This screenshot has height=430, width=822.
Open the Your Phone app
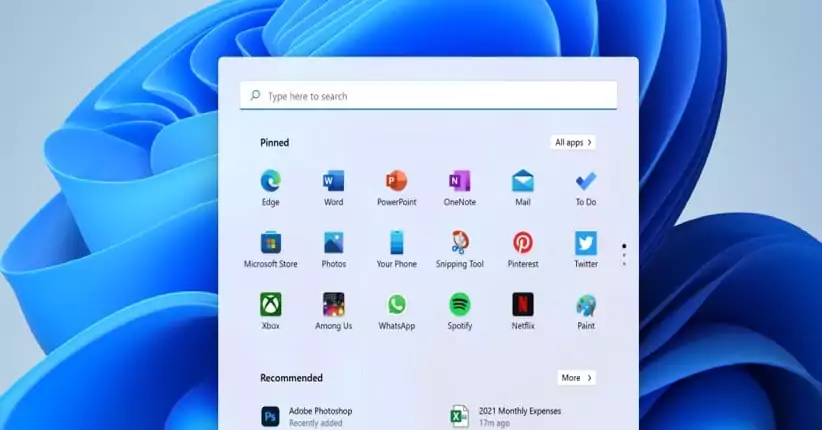coord(396,244)
